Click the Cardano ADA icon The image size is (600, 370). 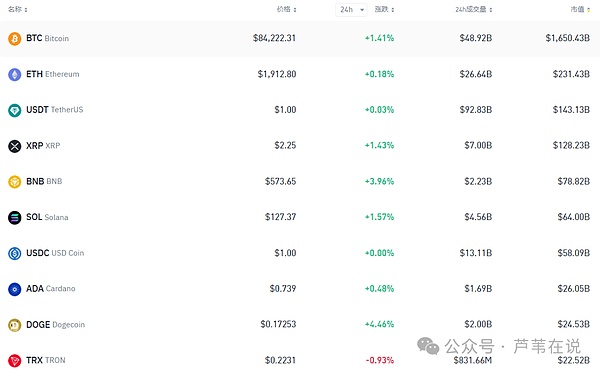15,289
